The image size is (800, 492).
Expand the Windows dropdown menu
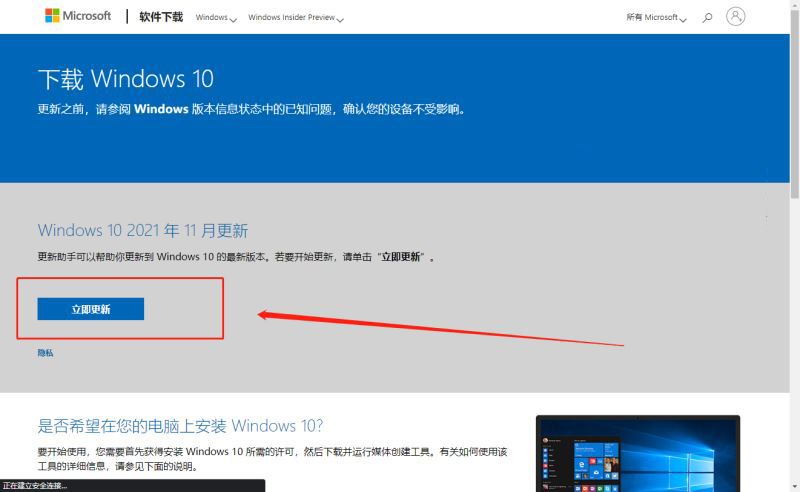coord(216,17)
